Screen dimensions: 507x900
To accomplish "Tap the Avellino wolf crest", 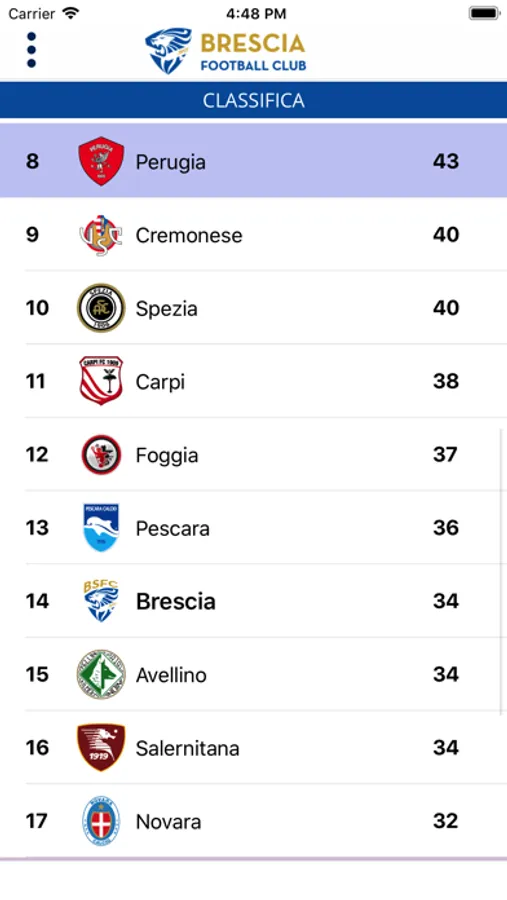I will coord(101,674).
